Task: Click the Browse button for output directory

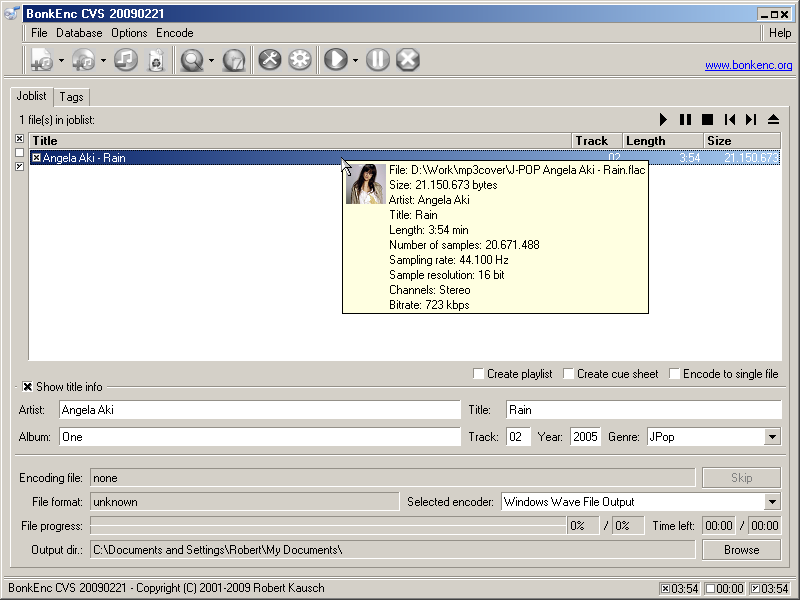Action: [741, 549]
